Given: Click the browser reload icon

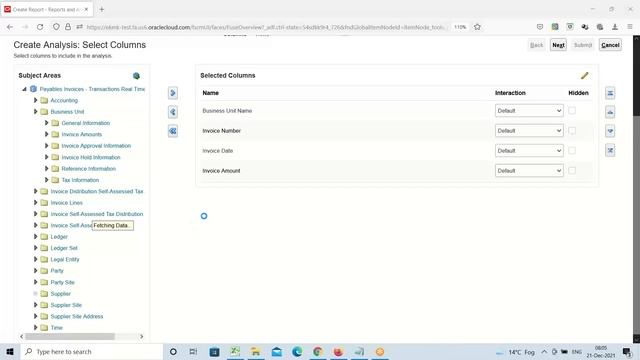Looking at the screenshot, I should 40,27.
